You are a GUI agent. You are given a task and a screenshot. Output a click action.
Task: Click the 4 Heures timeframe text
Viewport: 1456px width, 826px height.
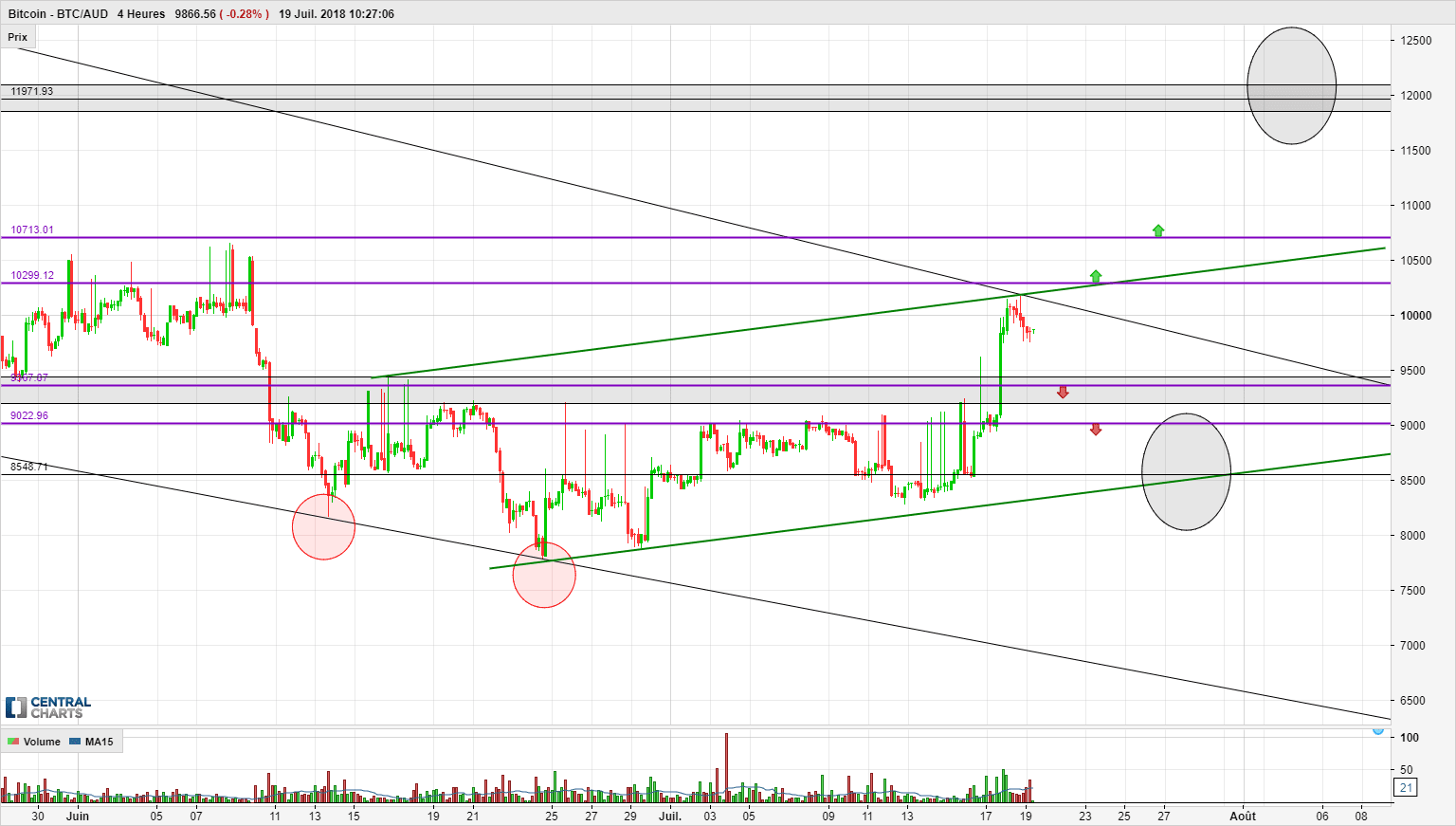coord(141,14)
